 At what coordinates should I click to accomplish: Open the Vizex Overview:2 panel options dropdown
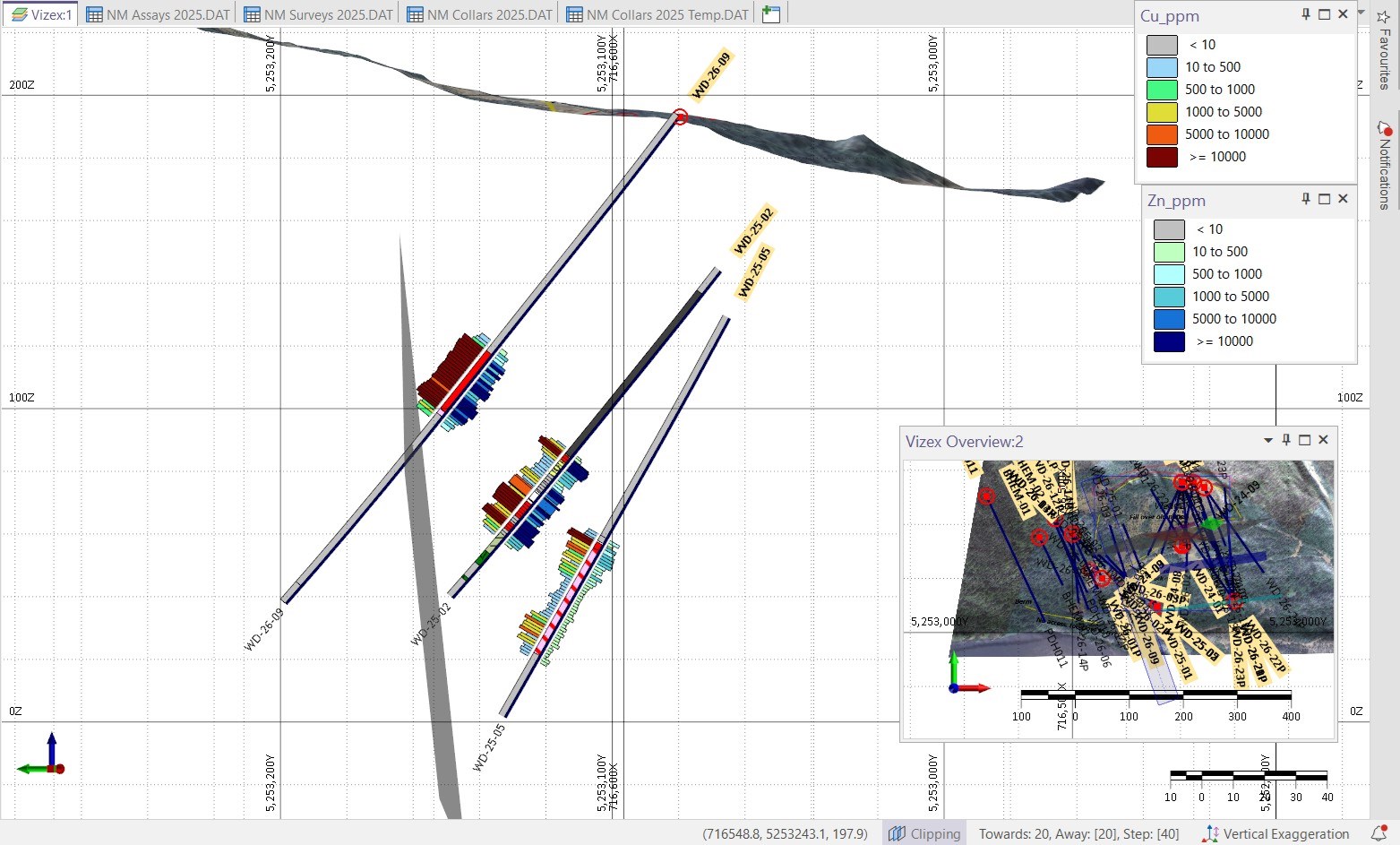(x=1268, y=440)
